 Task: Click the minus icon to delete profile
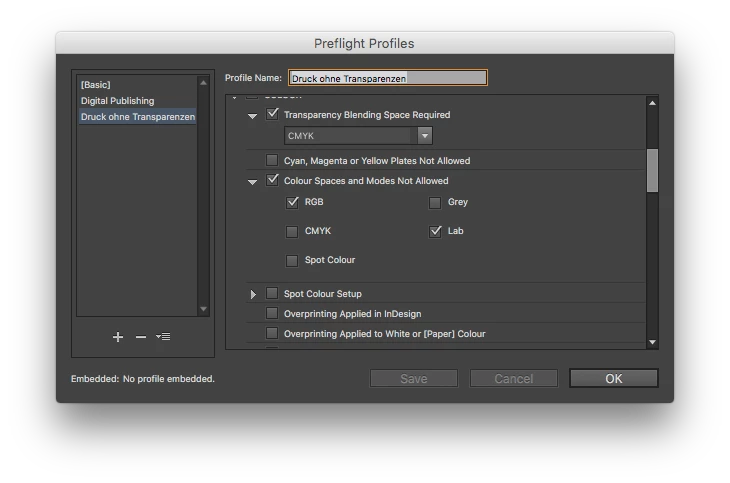click(141, 337)
